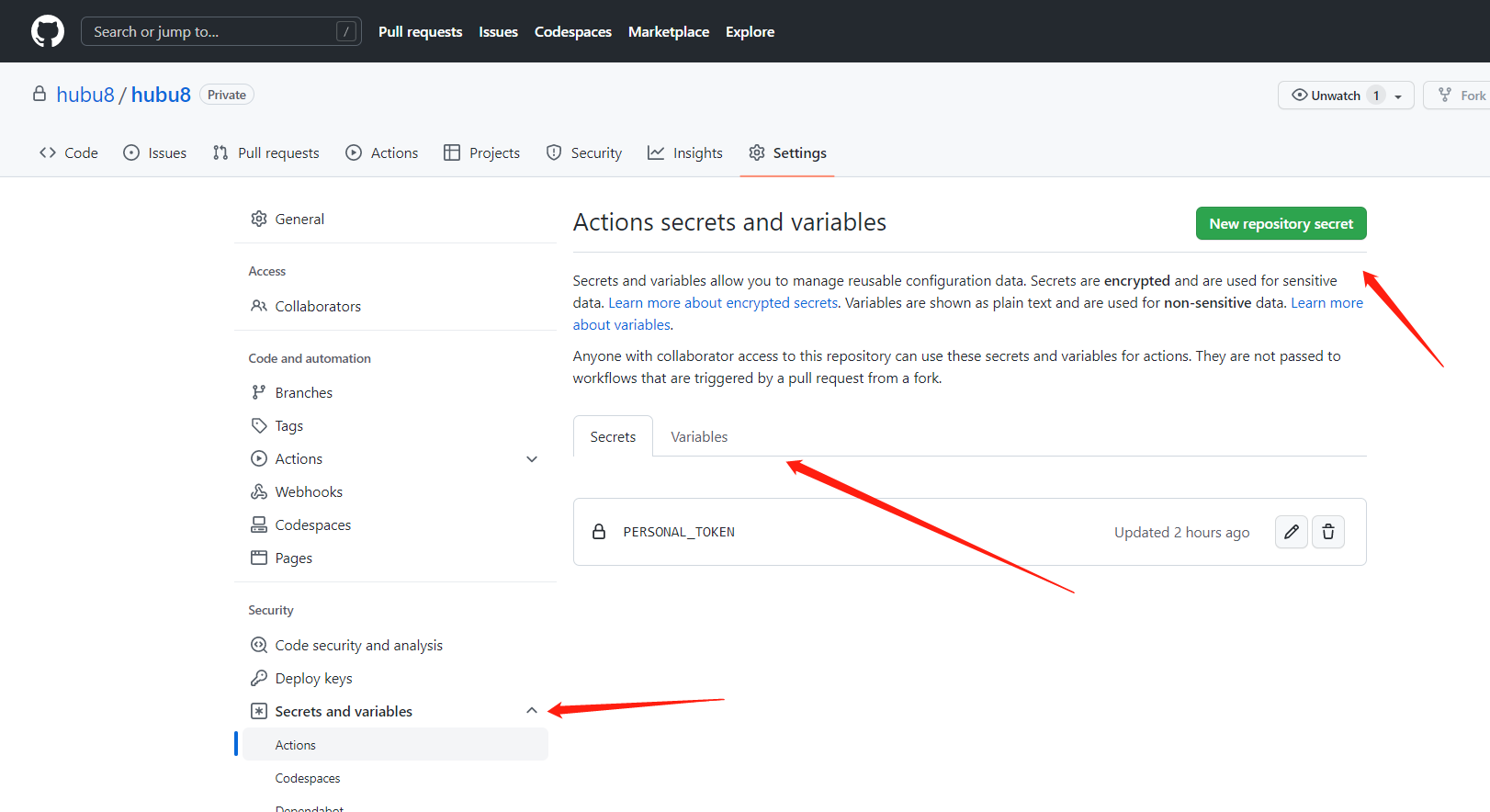1490x812 pixels.
Task: Open Marketplace from the top navigation
Action: pos(668,31)
